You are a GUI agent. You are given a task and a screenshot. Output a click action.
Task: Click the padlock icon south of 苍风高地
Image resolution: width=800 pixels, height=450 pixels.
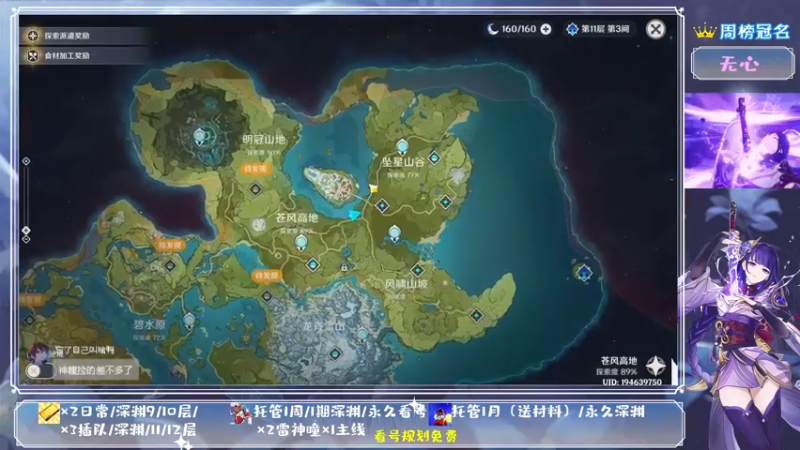point(344,267)
